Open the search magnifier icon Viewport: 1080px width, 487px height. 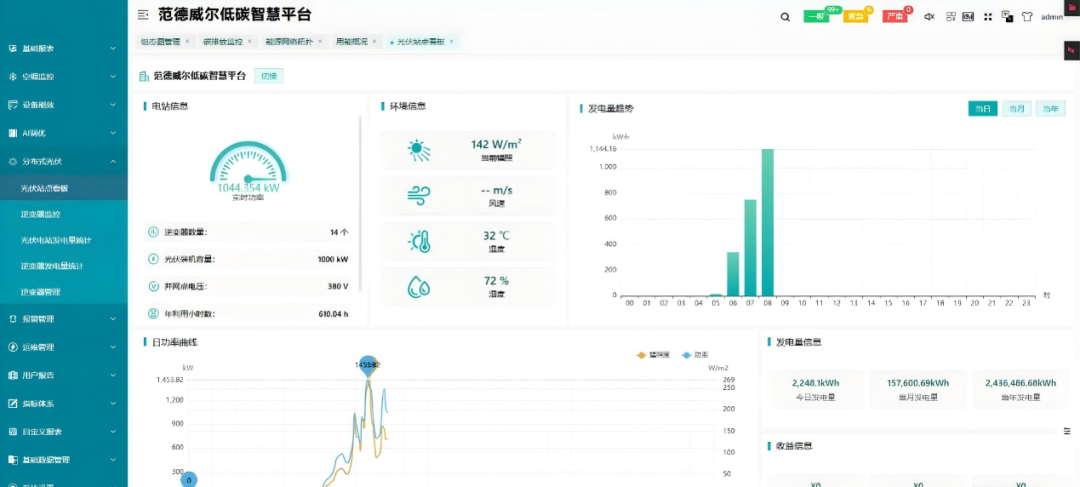pos(785,17)
